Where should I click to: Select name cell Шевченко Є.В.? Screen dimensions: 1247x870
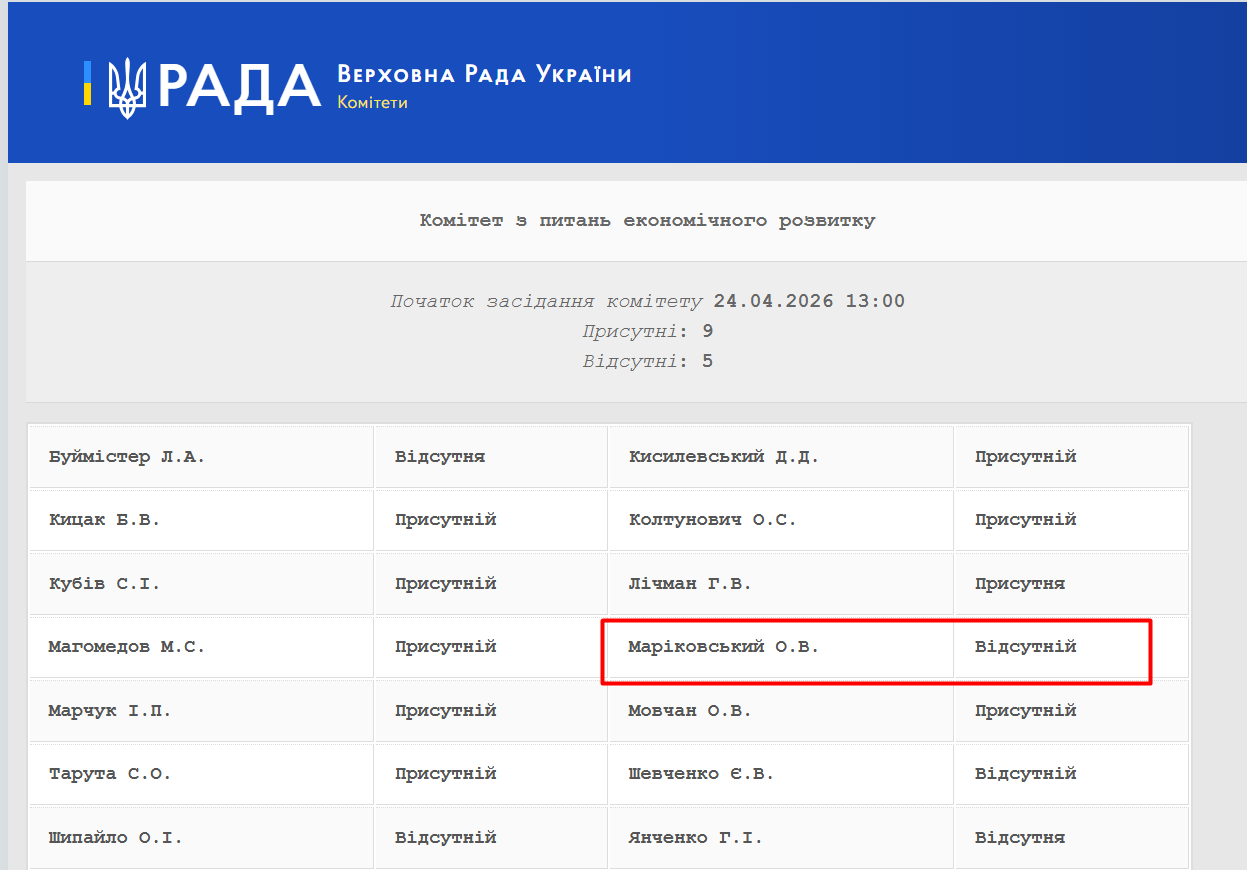coord(781,774)
